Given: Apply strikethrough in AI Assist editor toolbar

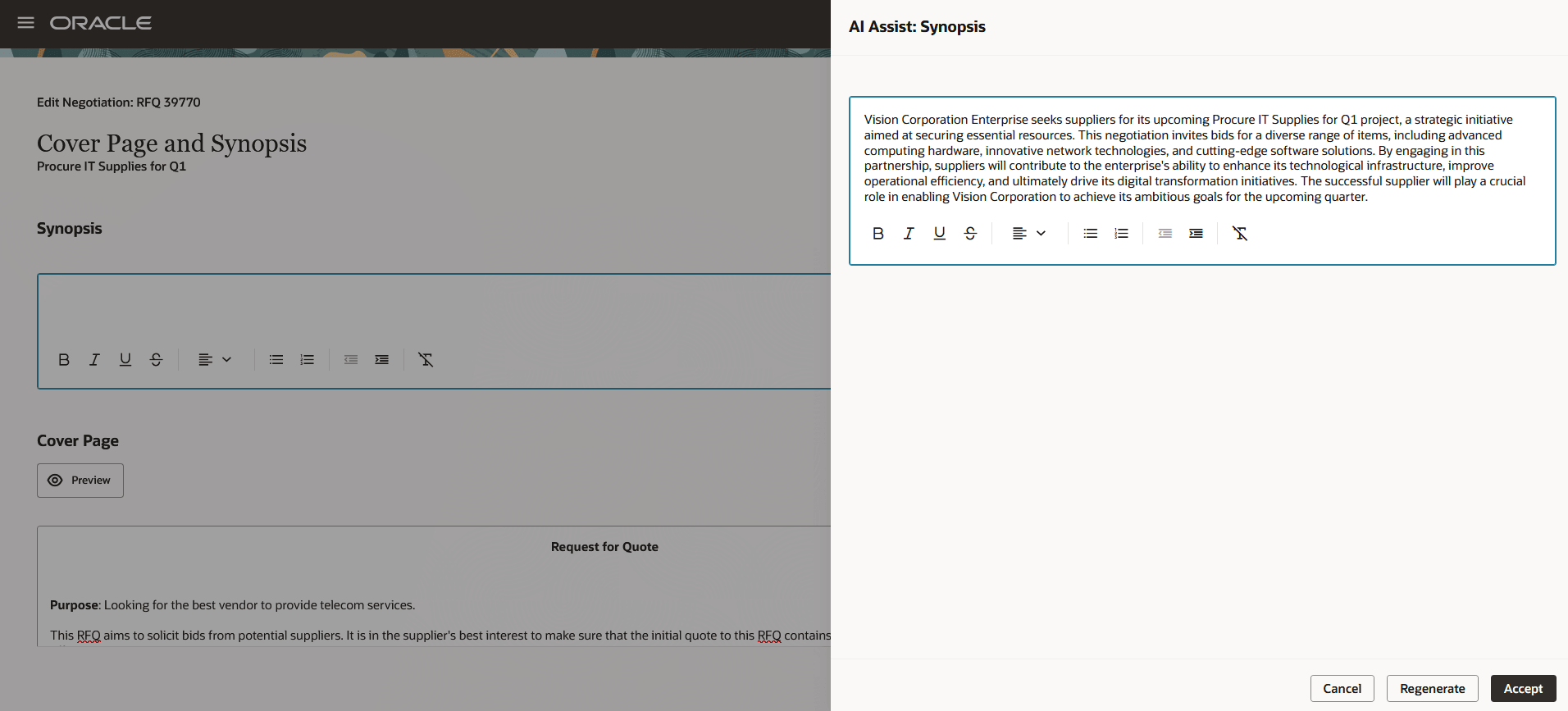Looking at the screenshot, I should 970,234.
